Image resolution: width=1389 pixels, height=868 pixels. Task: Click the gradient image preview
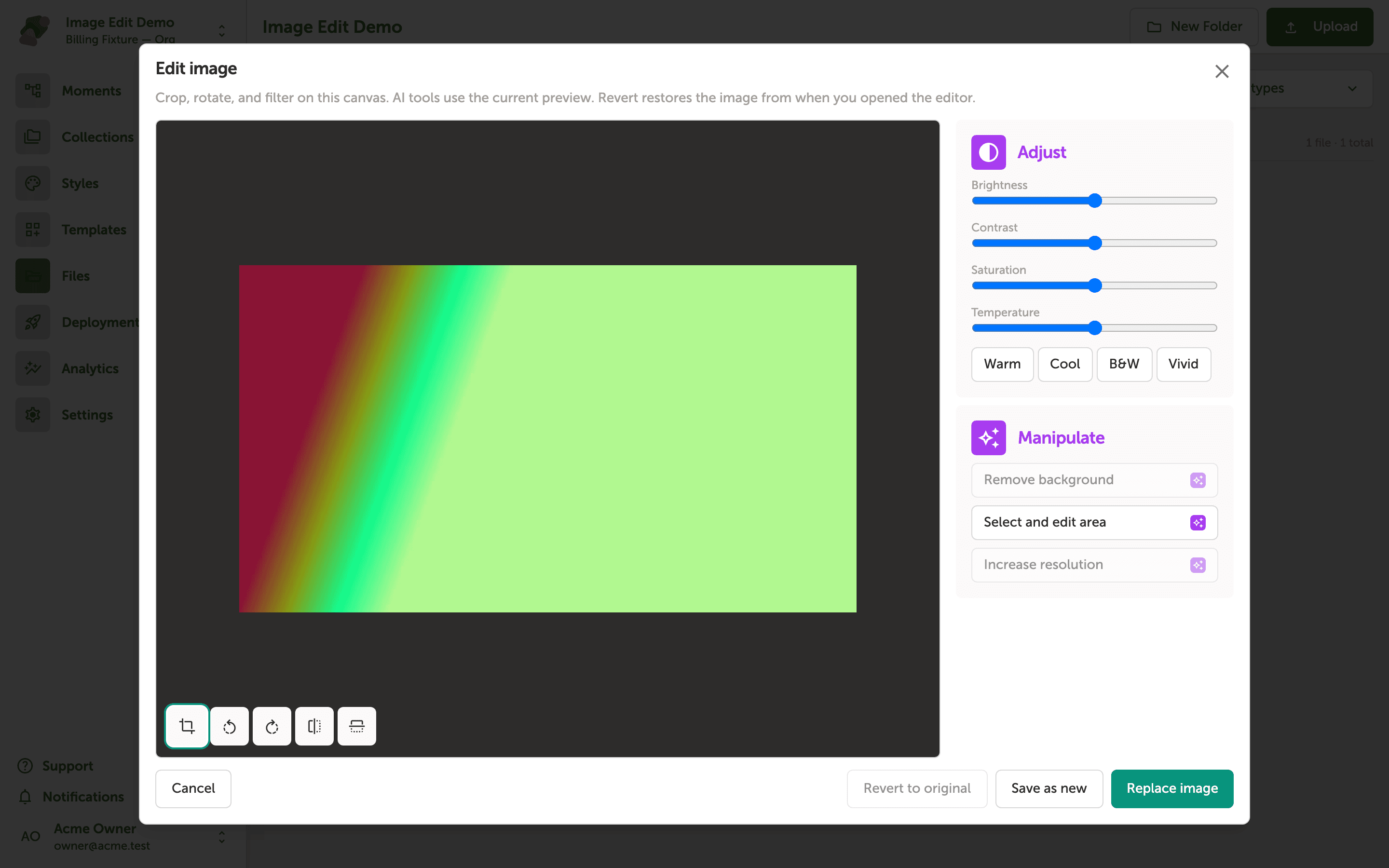pyautogui.click(x=547, y=439)
